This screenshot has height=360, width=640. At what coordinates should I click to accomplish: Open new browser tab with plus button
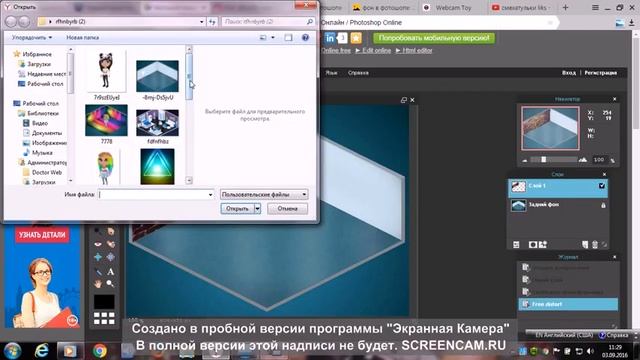point(565,7)
